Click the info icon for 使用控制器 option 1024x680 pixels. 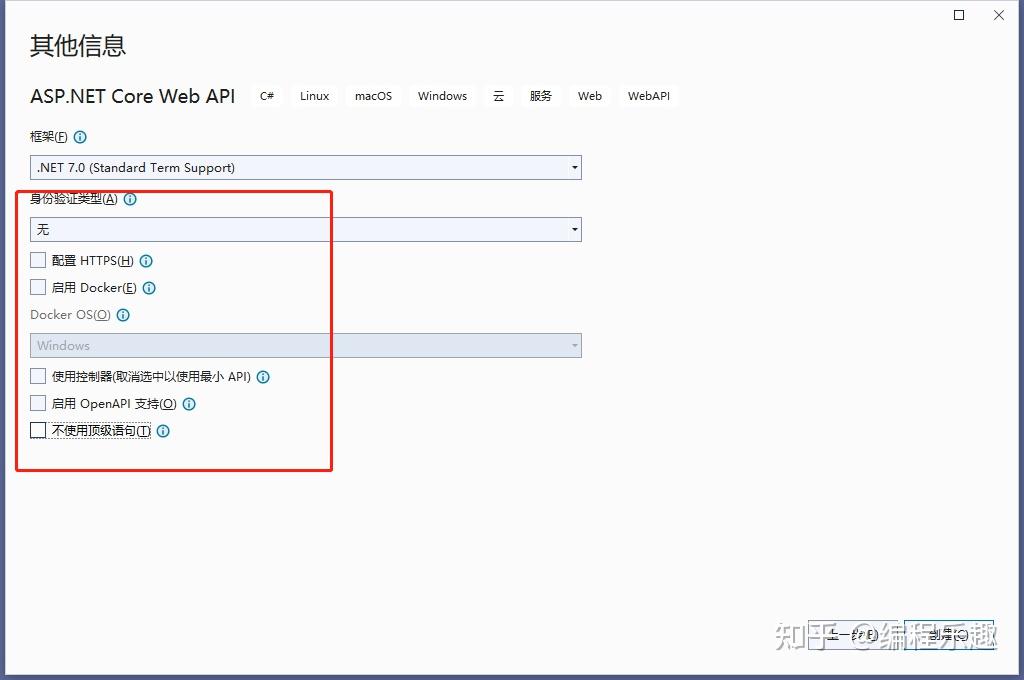[x=262, y=377]
